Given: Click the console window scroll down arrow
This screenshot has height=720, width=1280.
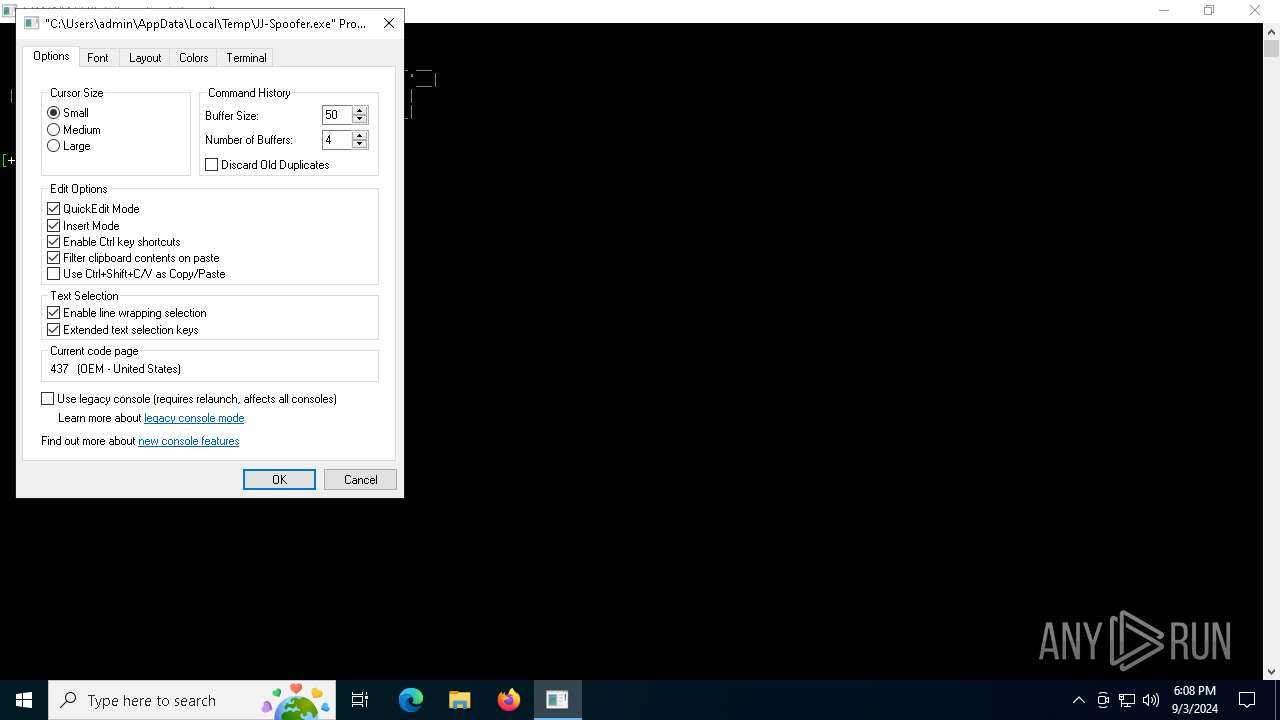Looking at the screenshot, I should [x=1271, y=672].
